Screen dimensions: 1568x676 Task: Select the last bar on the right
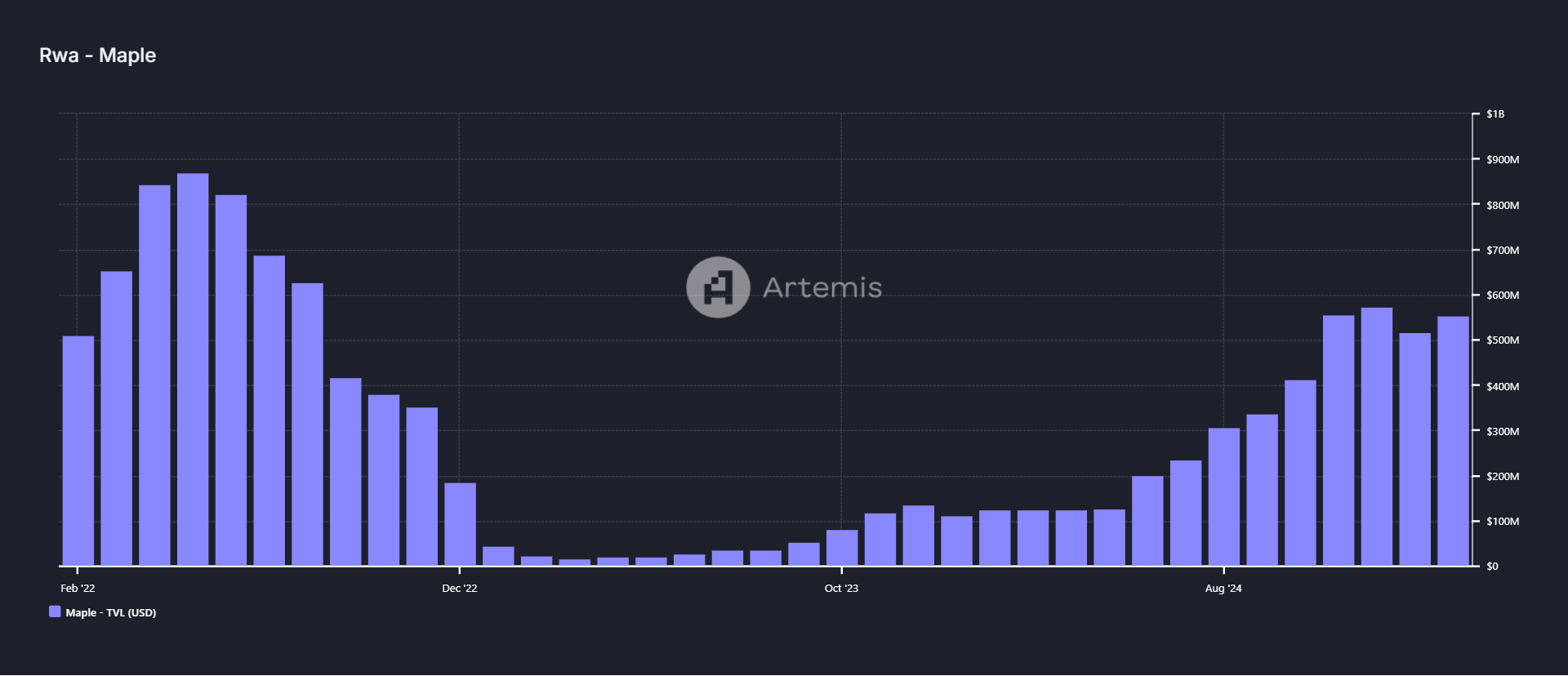pyautogui.click(x=1453, y=441)
